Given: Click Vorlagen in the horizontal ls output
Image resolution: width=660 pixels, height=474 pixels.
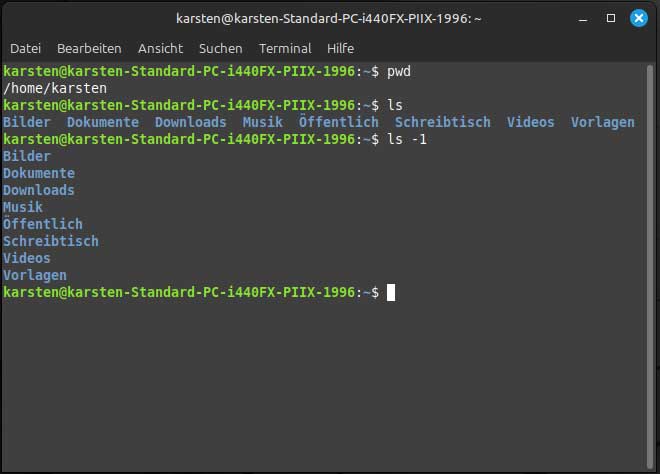Looking at the screenshot, I should [602, 122].
